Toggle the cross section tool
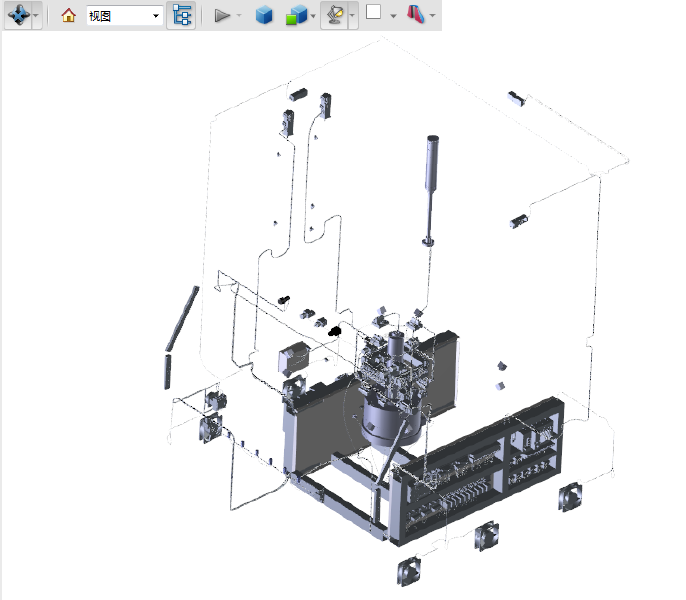This screenshot has height=600, width=686. pos(416,15)
